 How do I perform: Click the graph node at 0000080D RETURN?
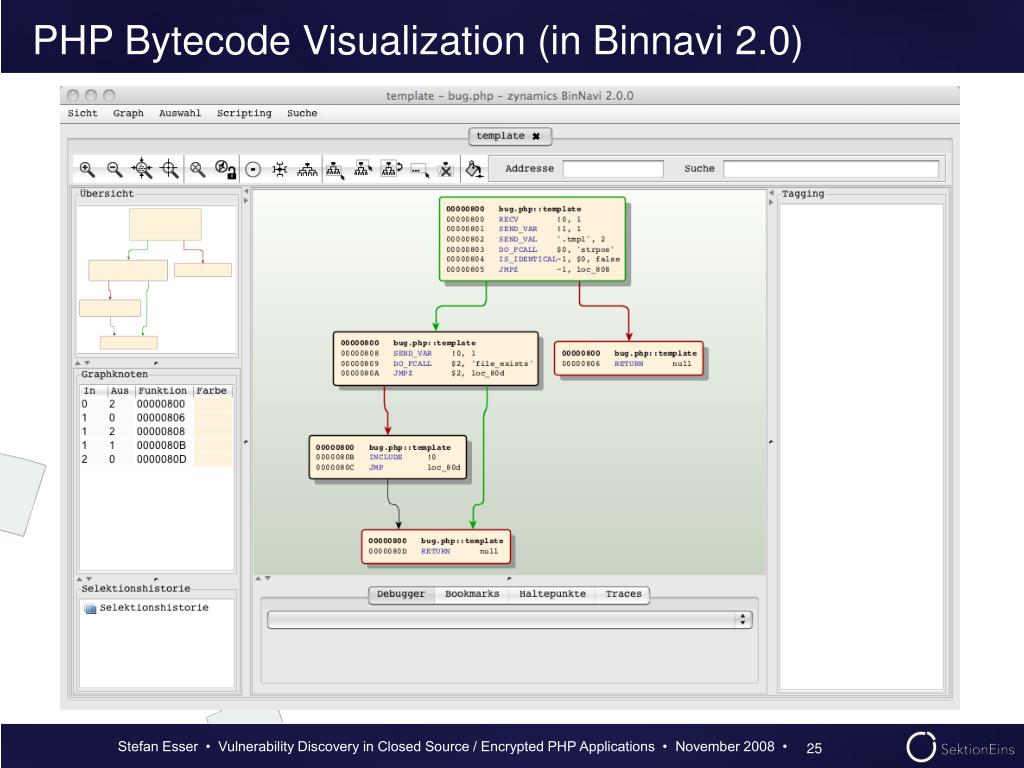pos(436,547)
